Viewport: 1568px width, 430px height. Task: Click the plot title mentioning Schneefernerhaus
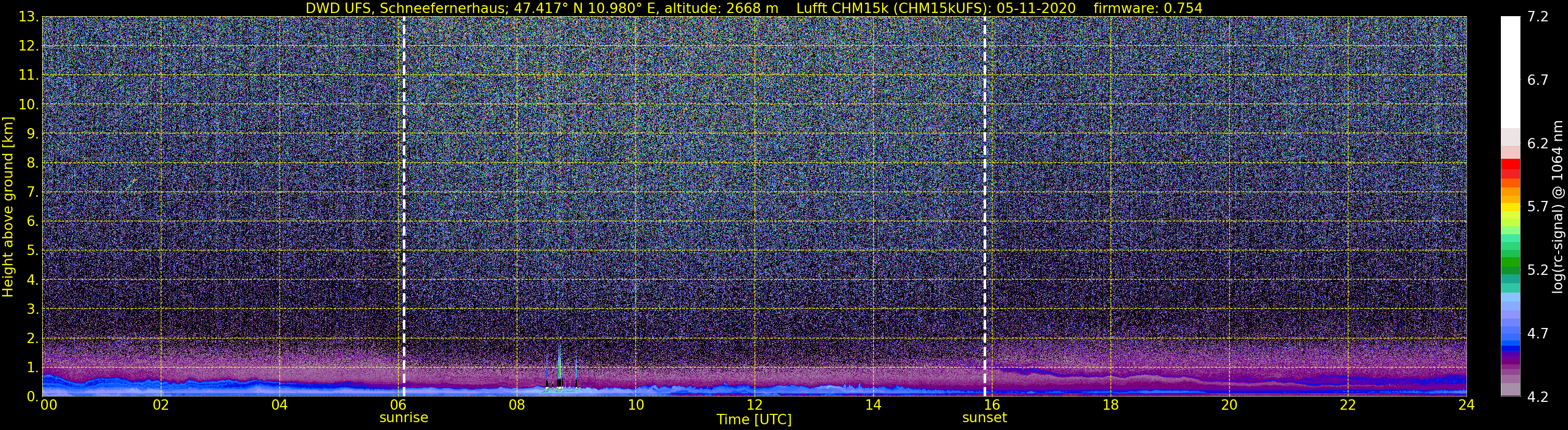(x=754, y=8)
